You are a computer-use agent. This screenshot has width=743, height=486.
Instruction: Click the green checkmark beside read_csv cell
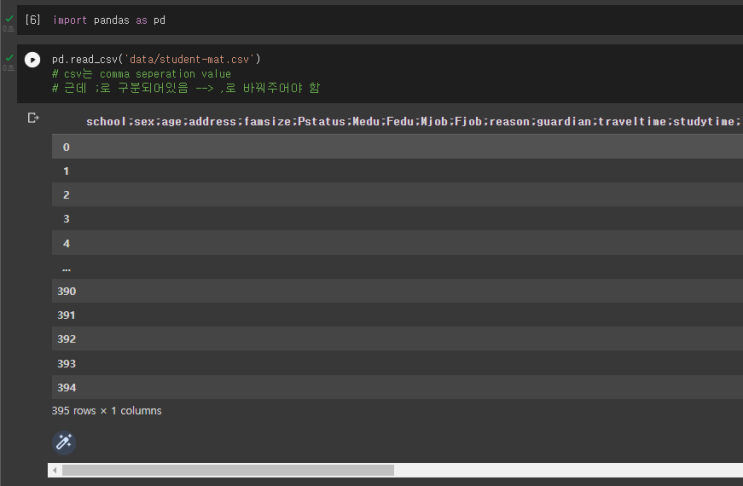coord(9,58)
